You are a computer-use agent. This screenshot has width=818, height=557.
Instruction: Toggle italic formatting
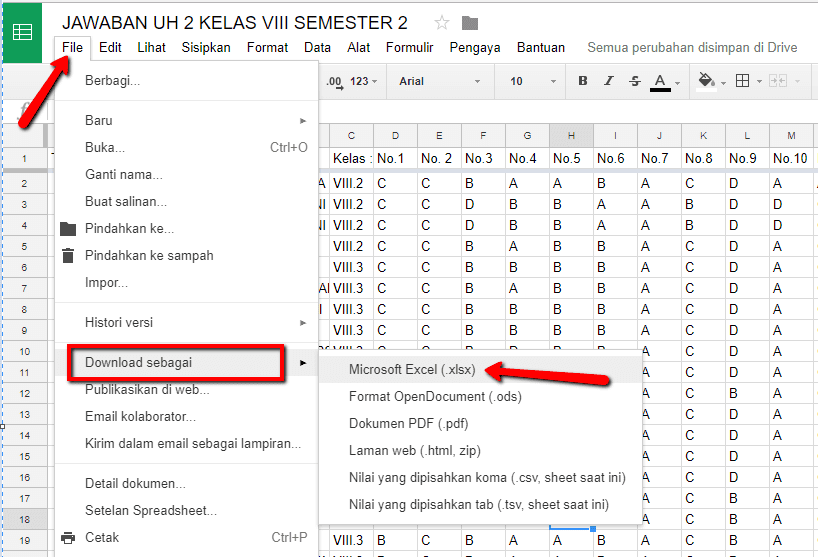point(608,81)
